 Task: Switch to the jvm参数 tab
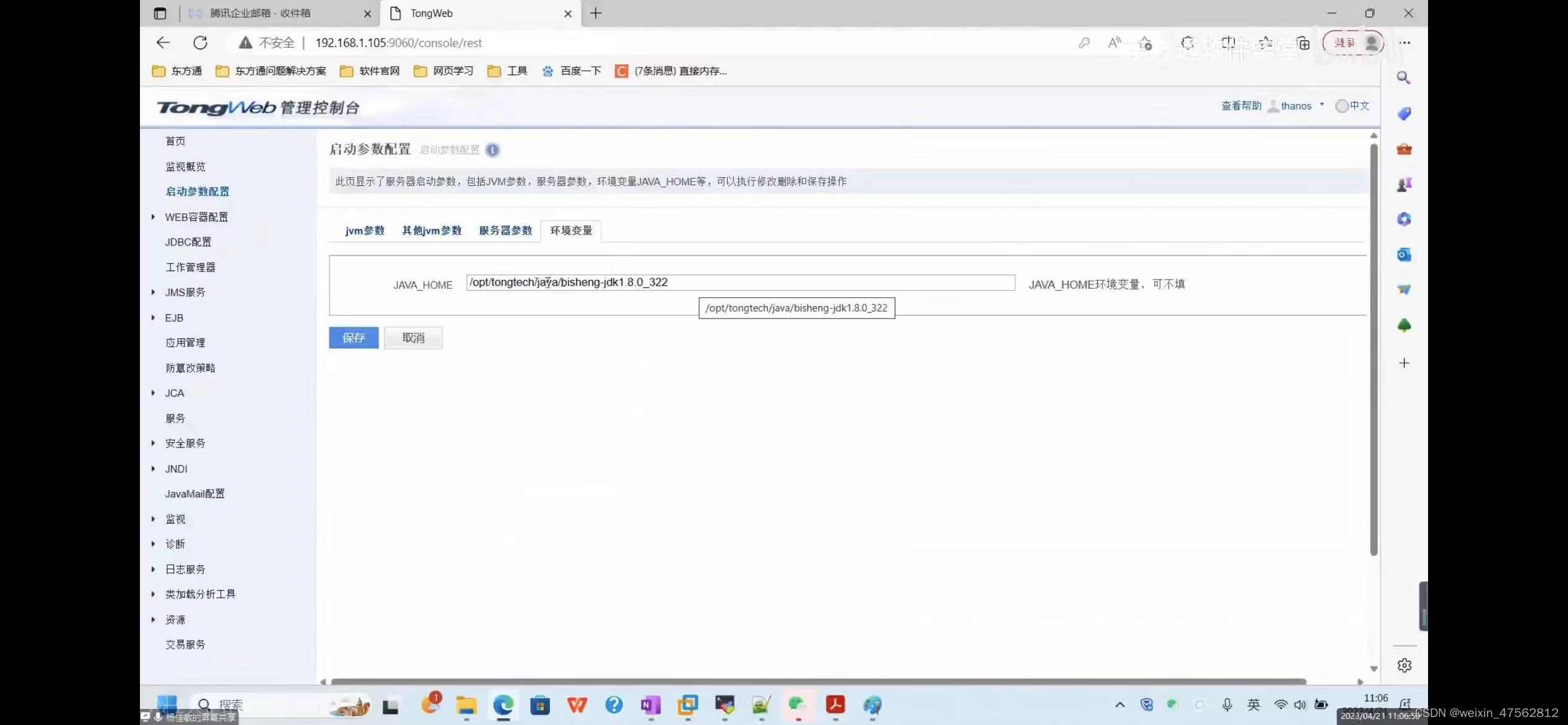(365, 231)
